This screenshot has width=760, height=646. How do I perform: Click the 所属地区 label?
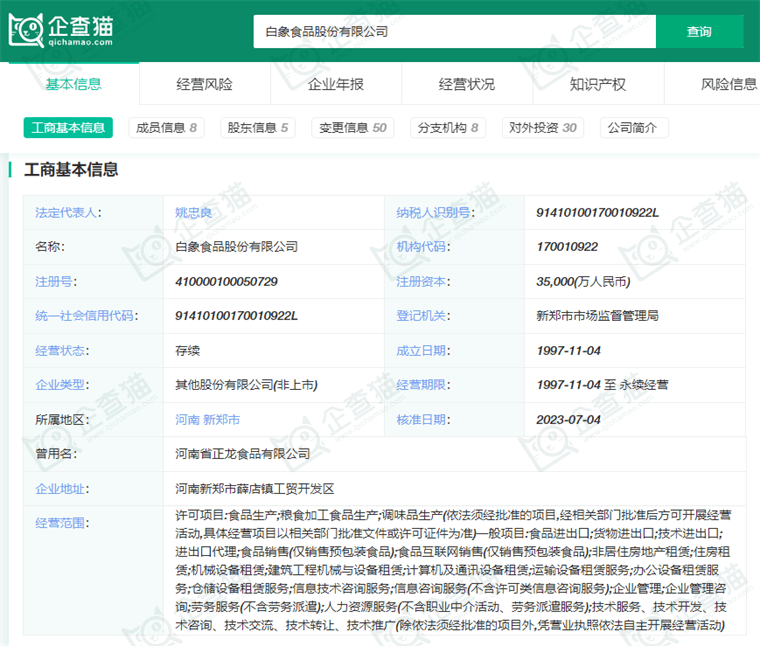[62, 420]
